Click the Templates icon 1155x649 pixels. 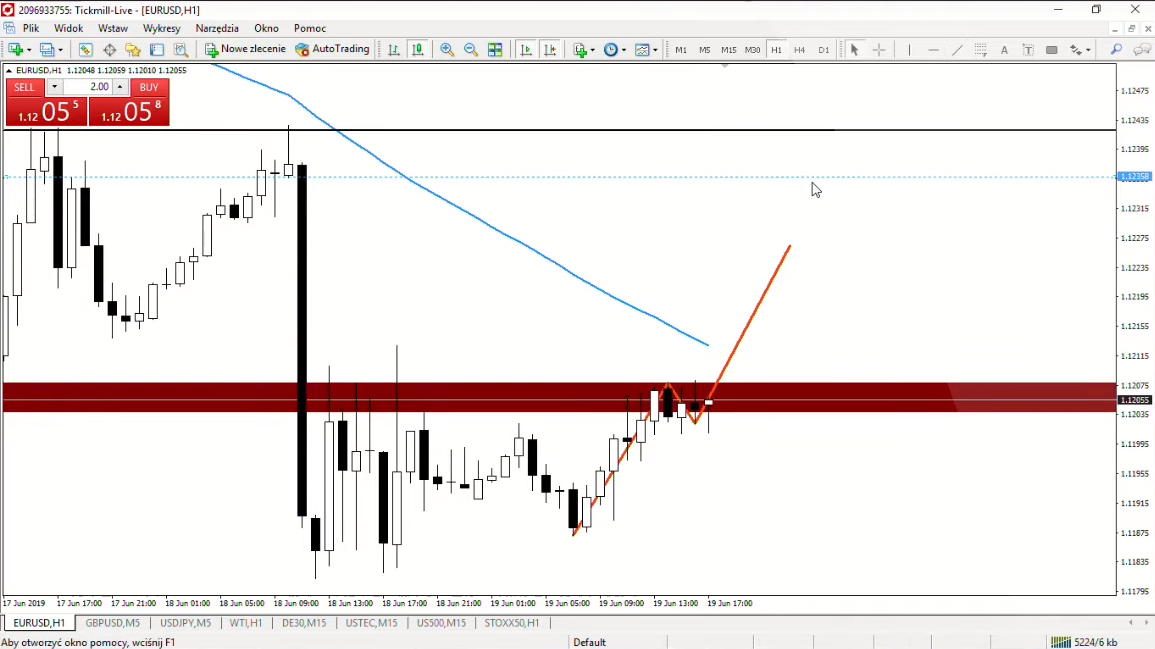click(642, 49)
